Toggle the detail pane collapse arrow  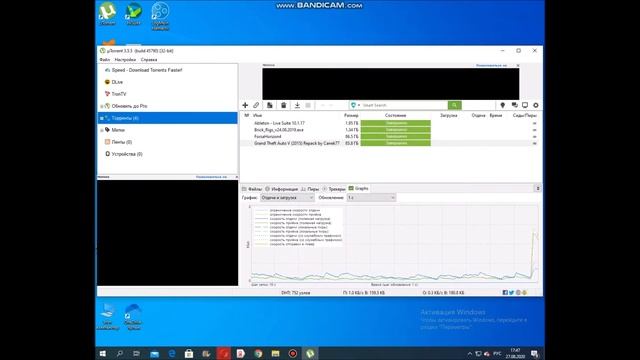click(538, 188)
